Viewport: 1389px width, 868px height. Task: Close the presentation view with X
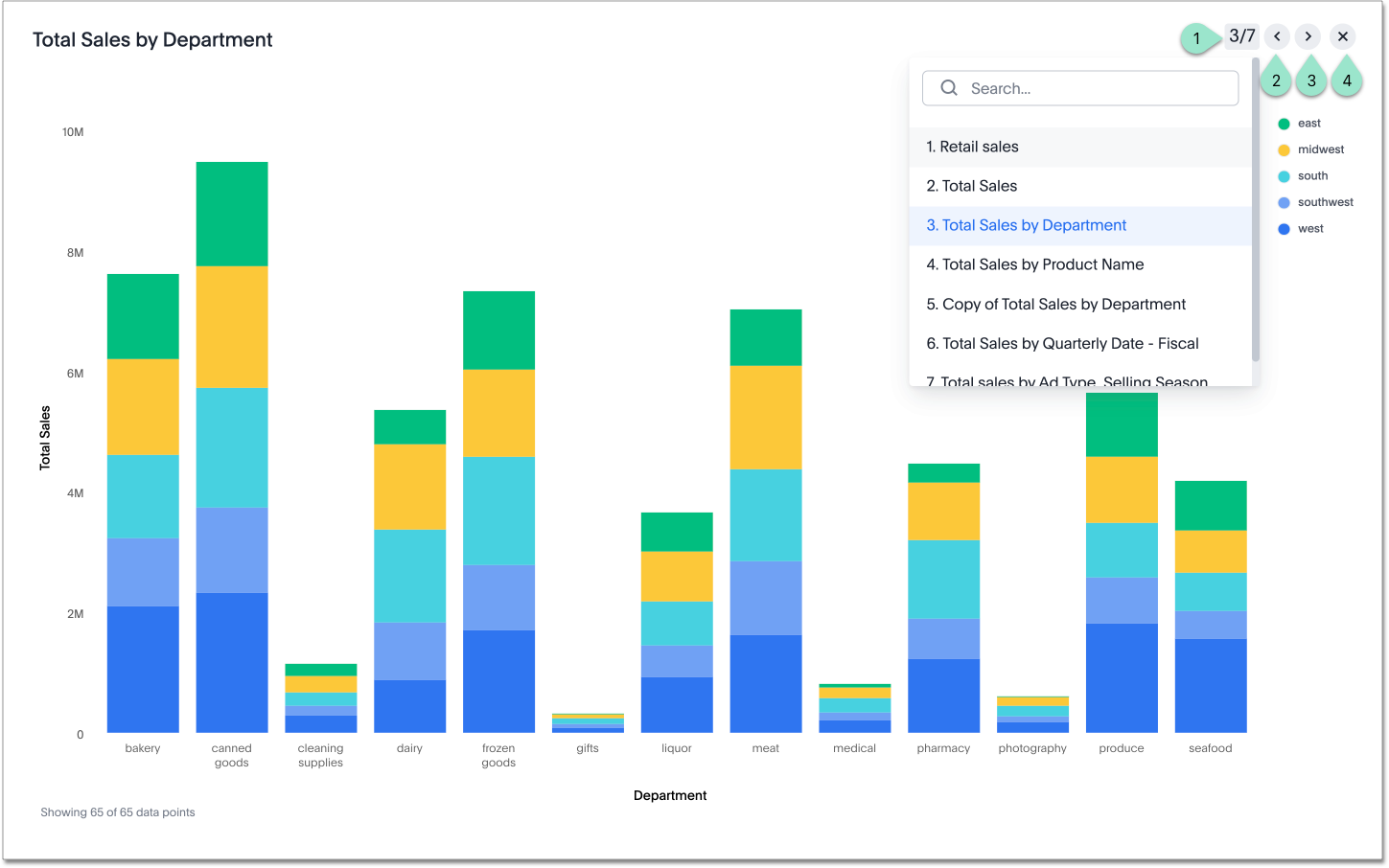point(1343,36)
